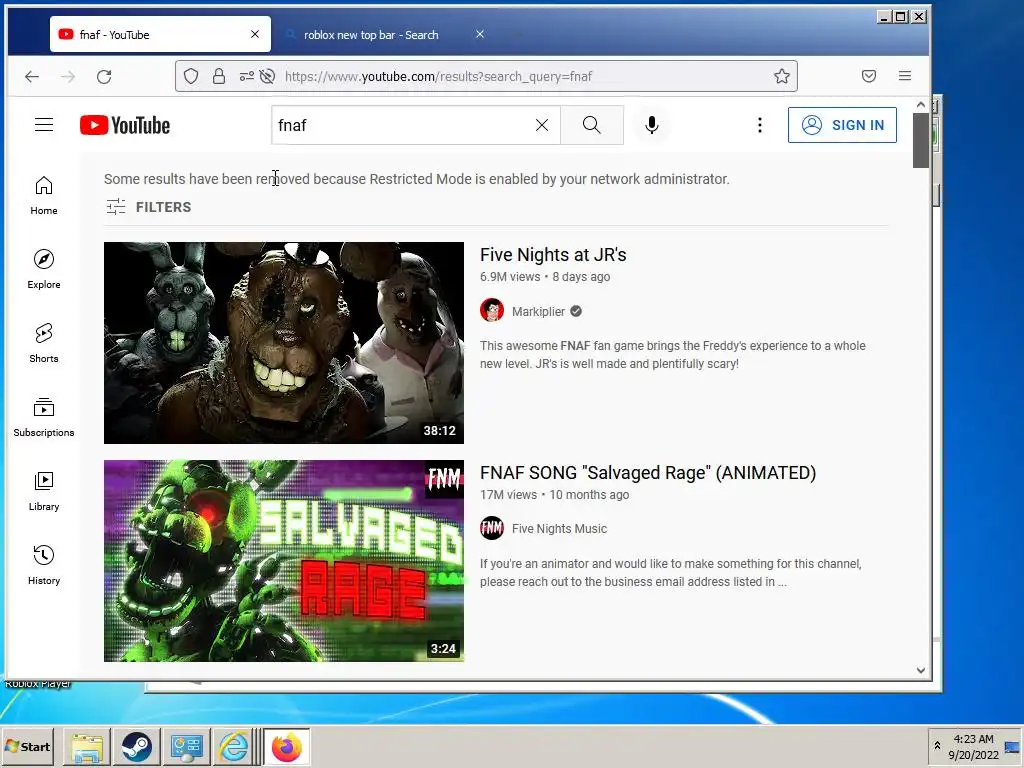The height and width of the screenshot is (768, 1024).
Task: Bookmark this page with star
Action: 782,76
